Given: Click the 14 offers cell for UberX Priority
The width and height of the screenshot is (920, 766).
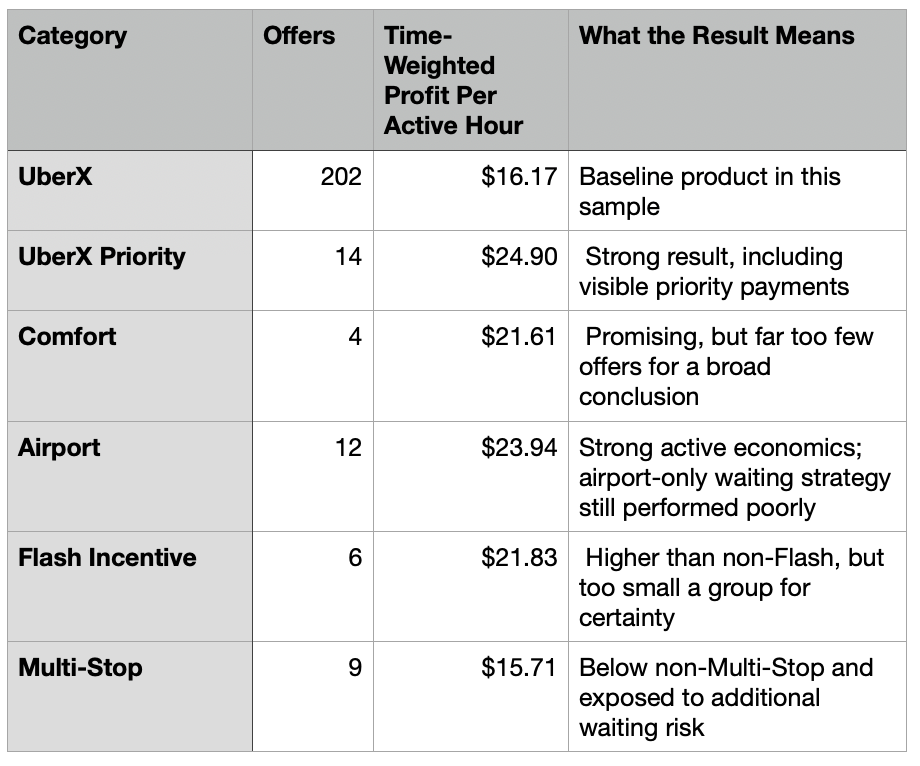Looking at the screenshot, I should pos(313,270).
